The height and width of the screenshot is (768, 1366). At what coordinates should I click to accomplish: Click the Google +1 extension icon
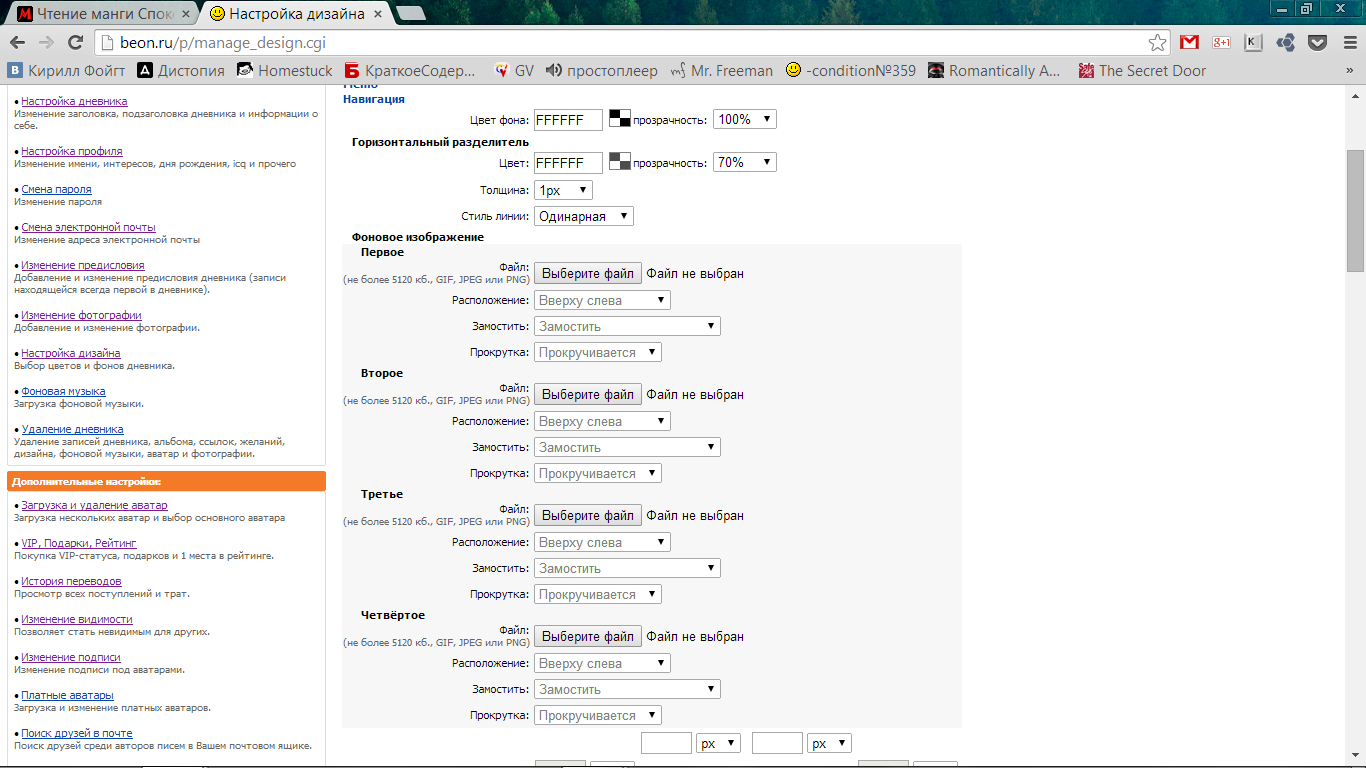tap(1221, 42)
